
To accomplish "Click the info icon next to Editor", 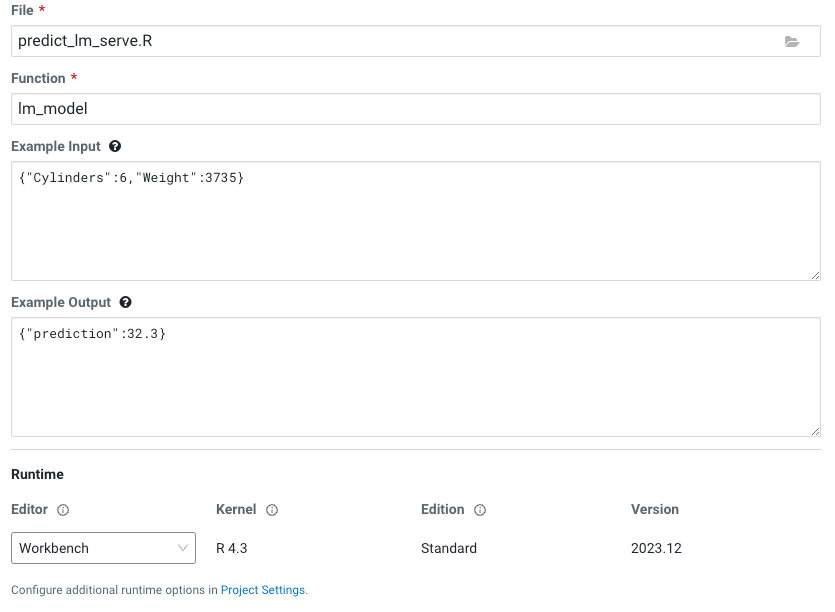I will [63, 510].
